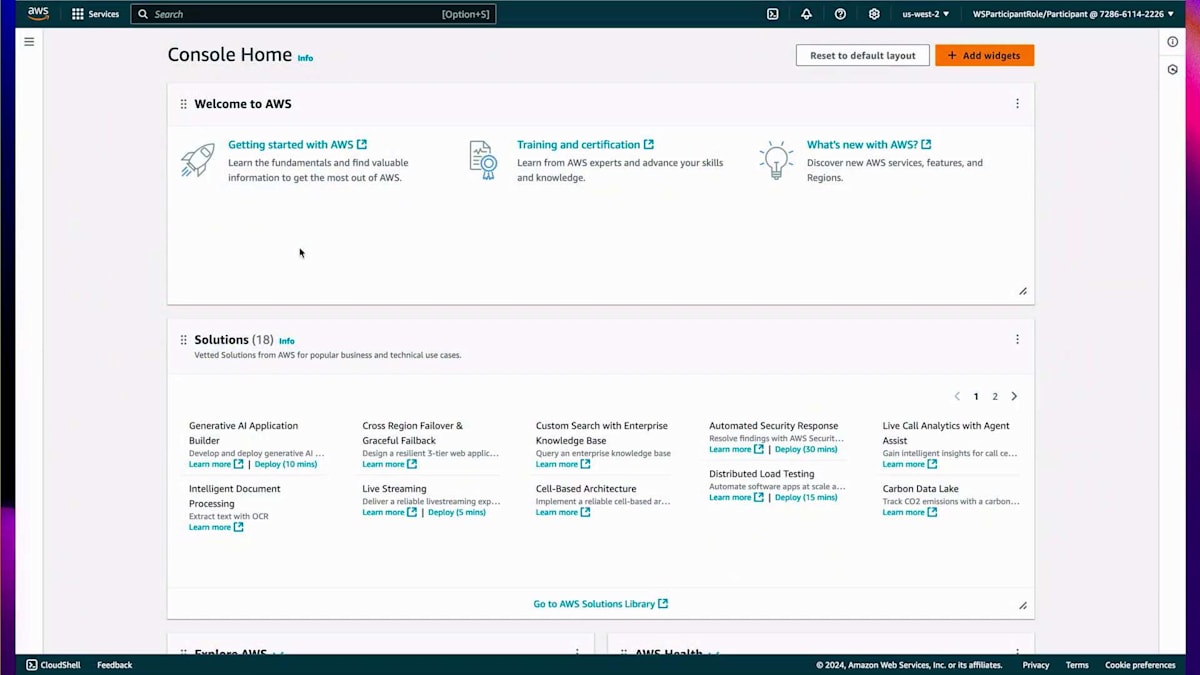Click the lightbulb icon
The height and width of the screenshot is (675, 1200).
pos(776,160)
